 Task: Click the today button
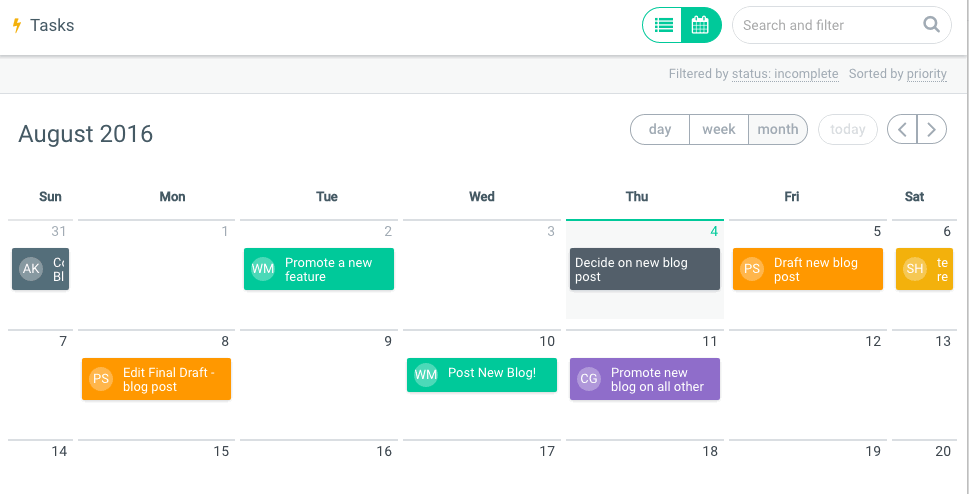pos(848,129)
